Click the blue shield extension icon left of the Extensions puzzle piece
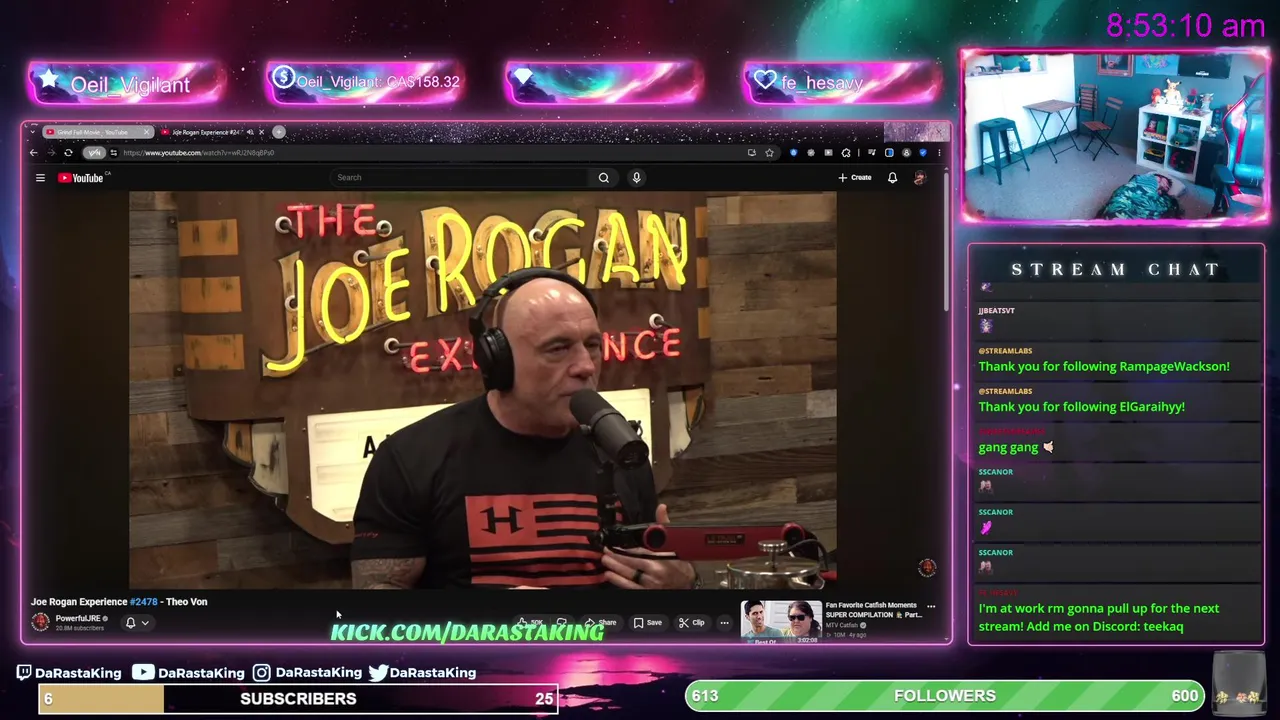1280x720 pixels. [x=794, y=153]
